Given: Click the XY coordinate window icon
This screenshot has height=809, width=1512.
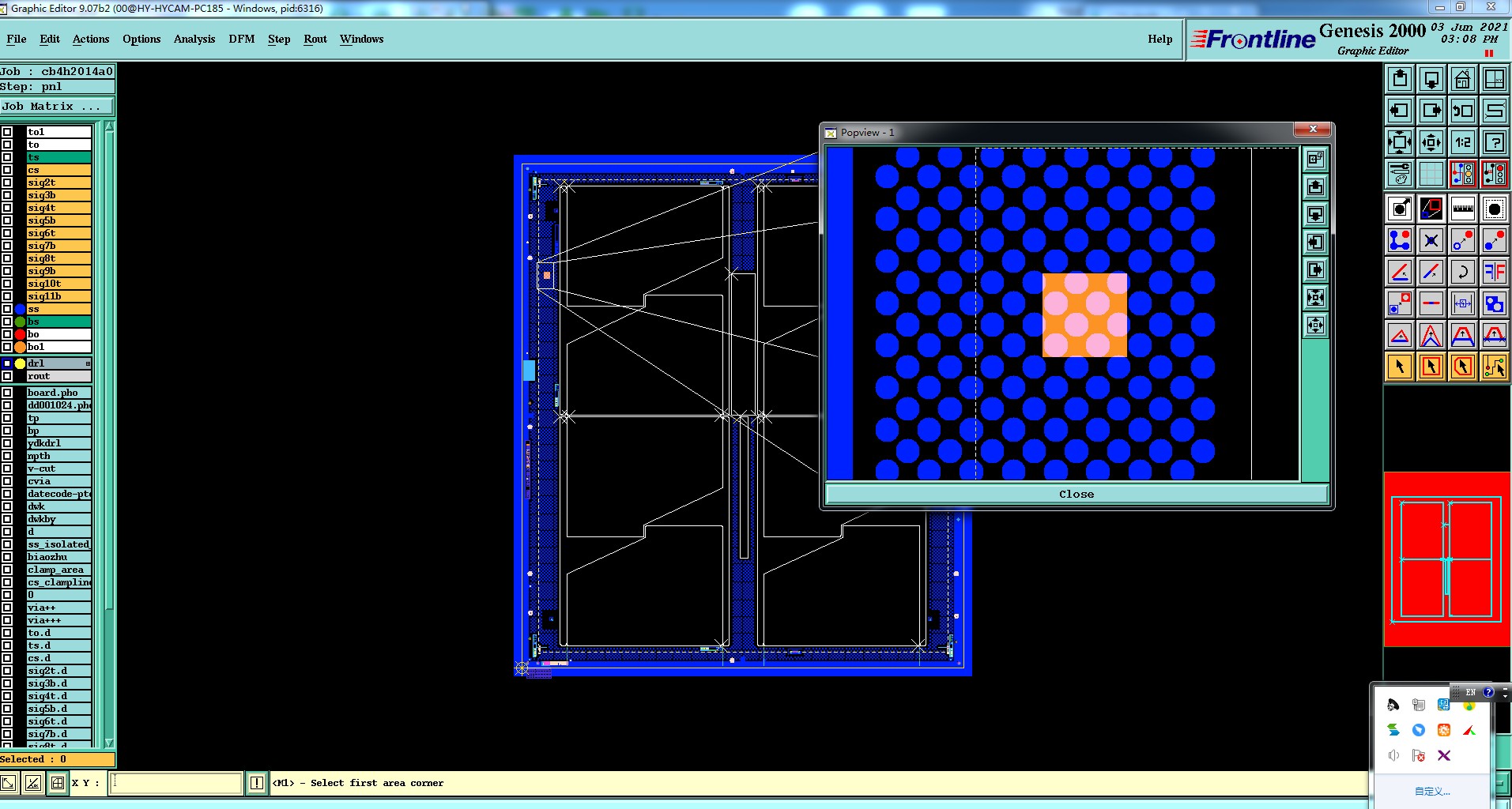Looking at the screenshot, I should click(1495, 79).
